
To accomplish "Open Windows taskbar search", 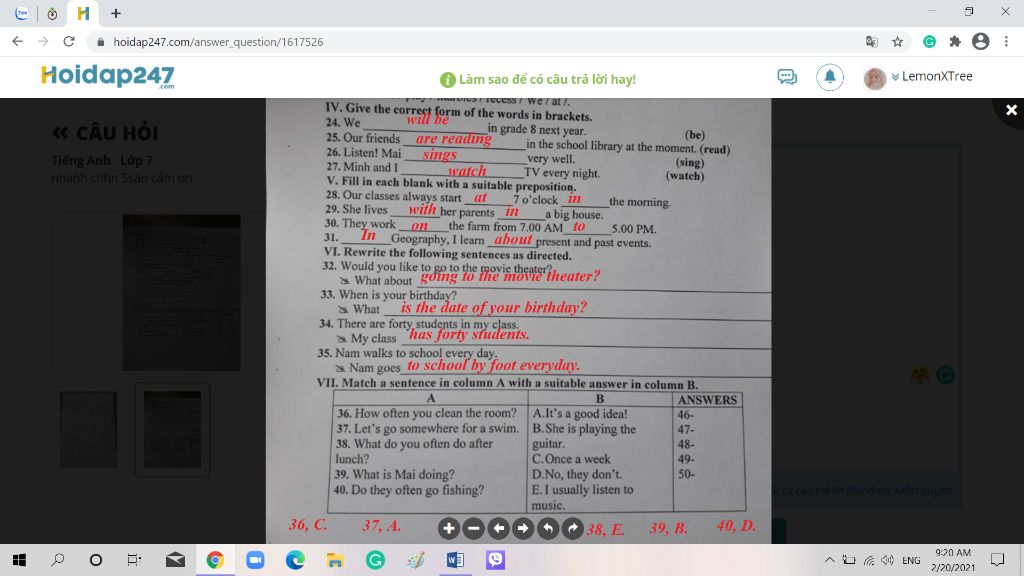I will [57, 560].
